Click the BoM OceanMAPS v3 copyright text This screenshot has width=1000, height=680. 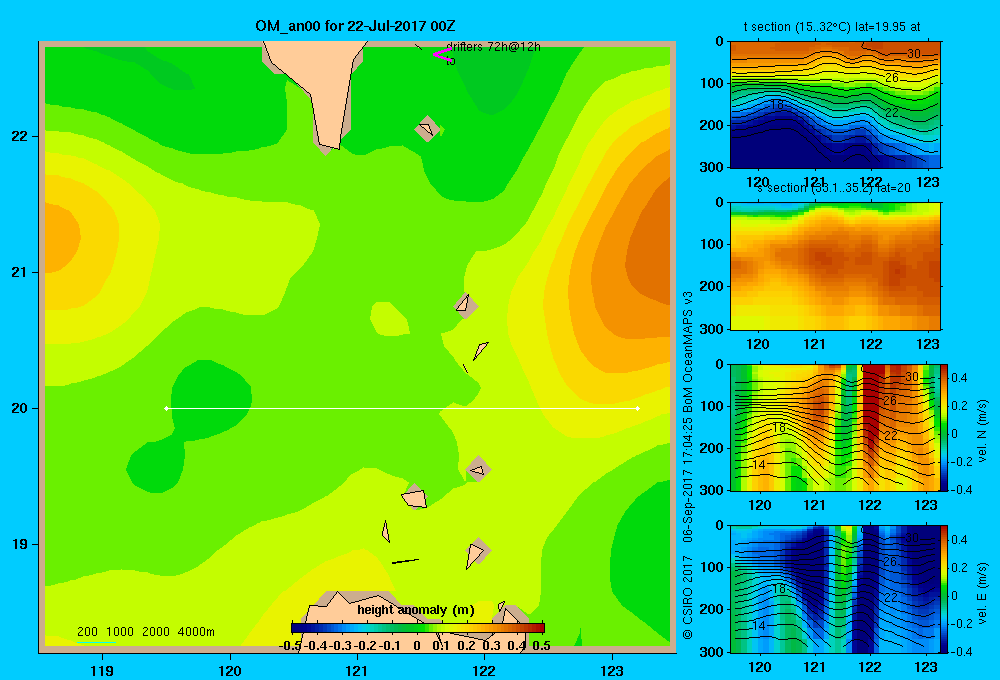click(x=688, y=466)
